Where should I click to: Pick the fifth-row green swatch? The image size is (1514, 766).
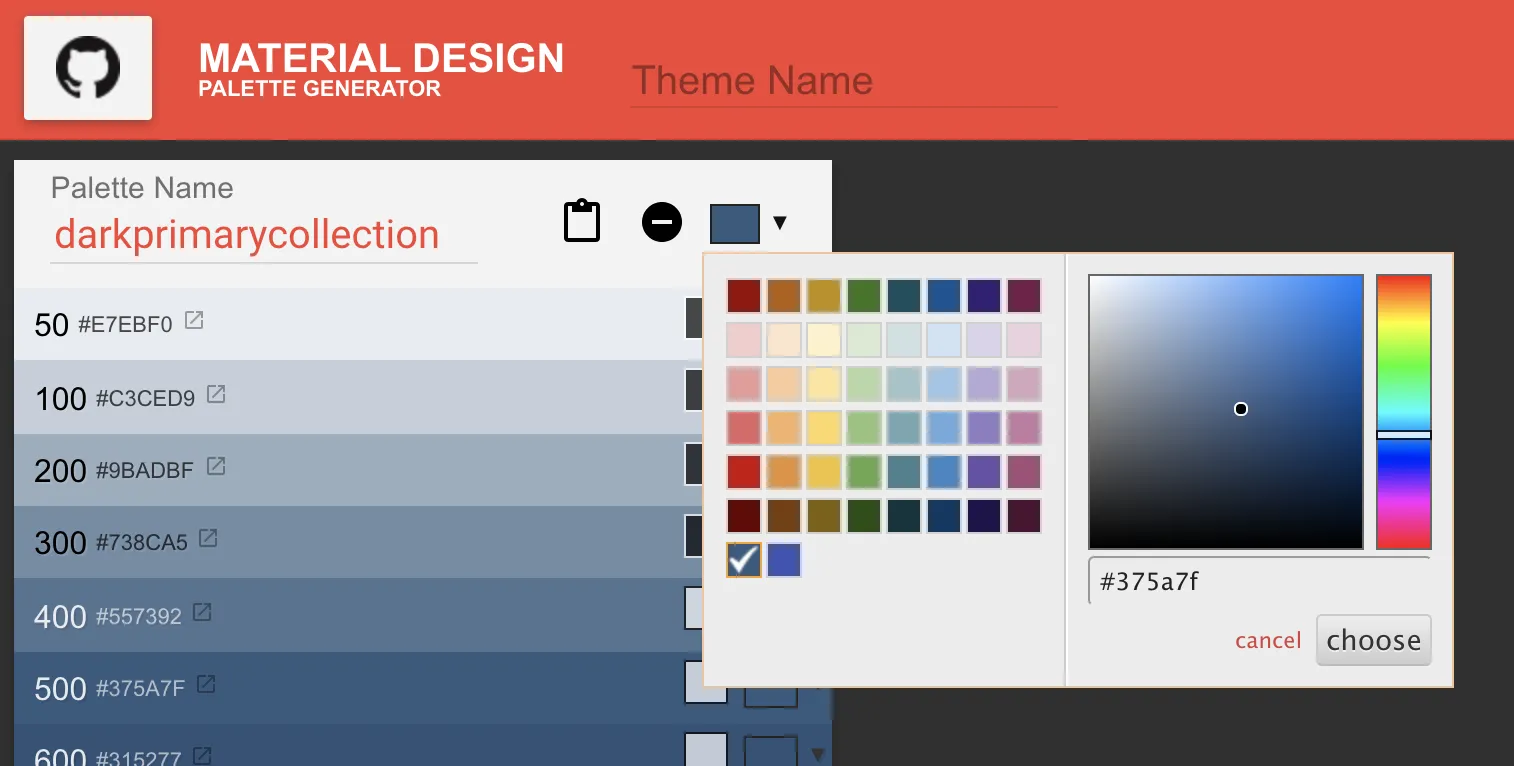tap(864, 472)
